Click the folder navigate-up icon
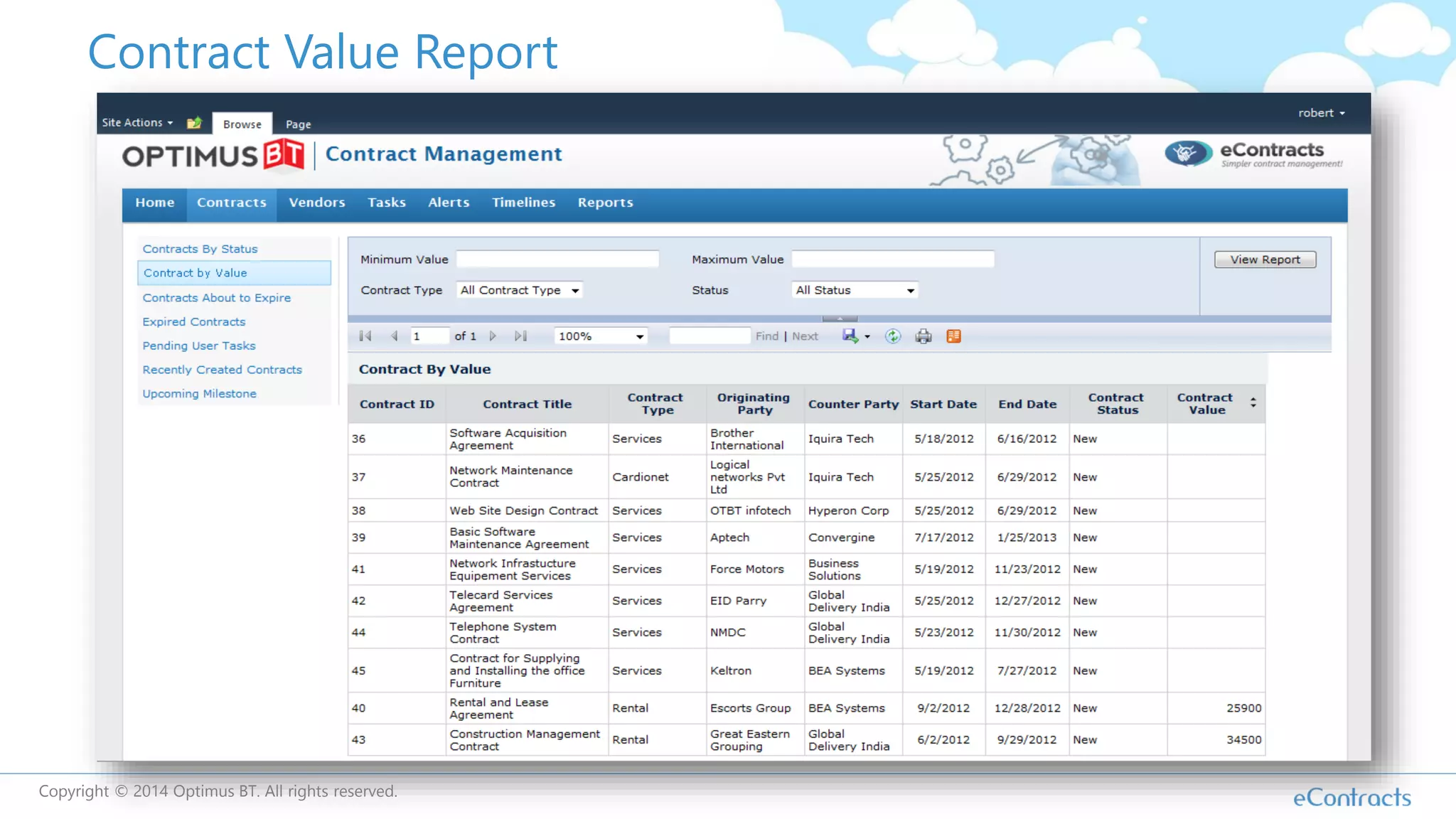 click(194, 123)
